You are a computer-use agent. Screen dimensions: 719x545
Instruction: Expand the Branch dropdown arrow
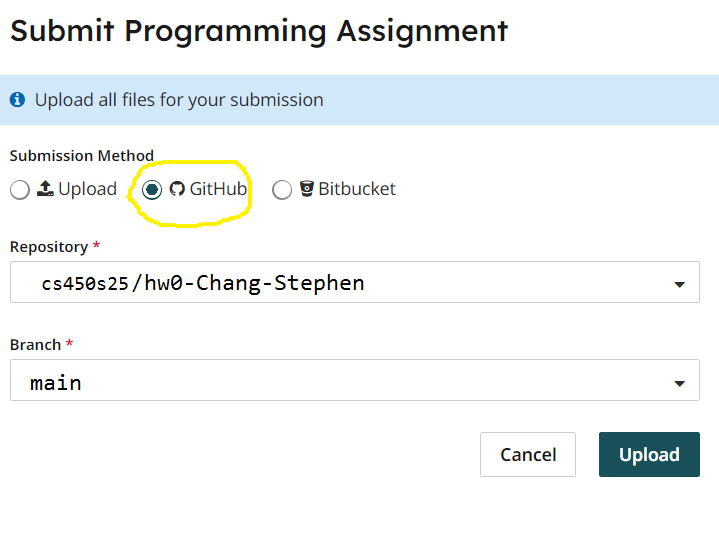tap(680, 383)
